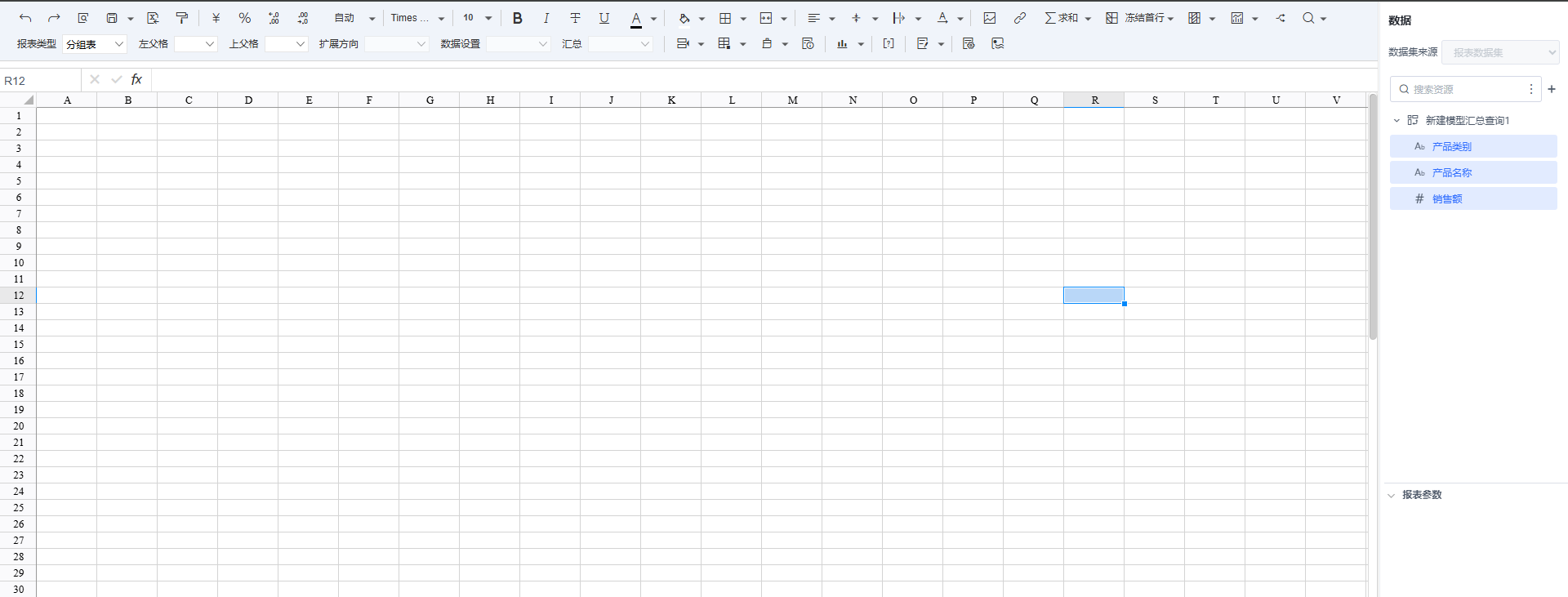Open the 数据集来源 dropdown
The width and height of the screenshot is (1568, 597).
click(1500, 52)
